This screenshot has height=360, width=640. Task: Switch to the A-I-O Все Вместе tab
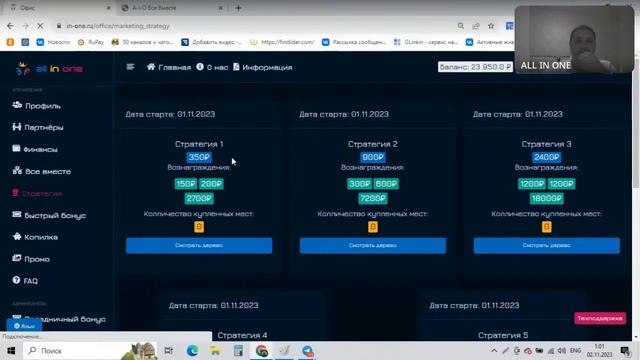(x=171, y=8)
